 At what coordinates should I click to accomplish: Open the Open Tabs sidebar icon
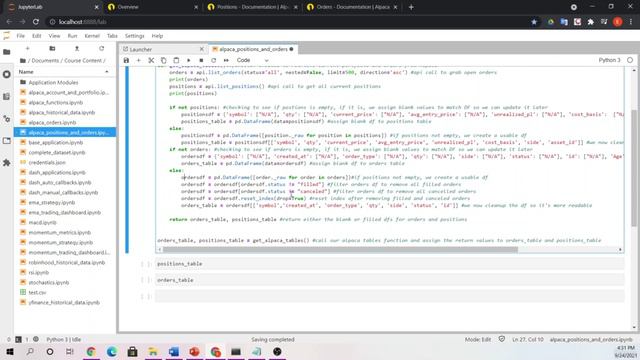pyautogui.click(x=7, y=141)
